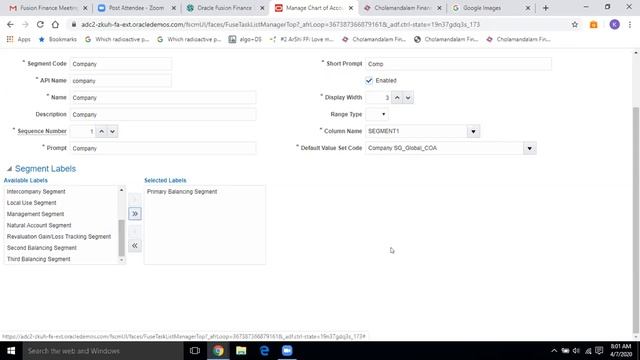
Task: Click the Short Prompt input field
Action: coord(458,64)
